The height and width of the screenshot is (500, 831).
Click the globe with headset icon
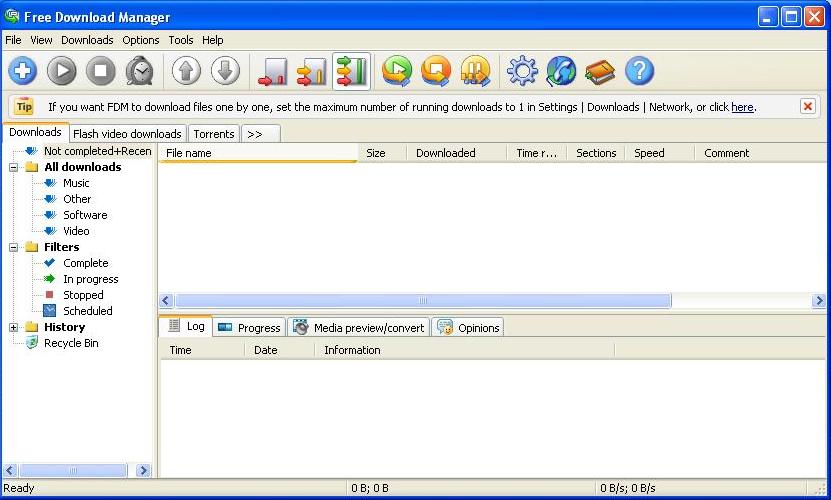coord(561,71)
